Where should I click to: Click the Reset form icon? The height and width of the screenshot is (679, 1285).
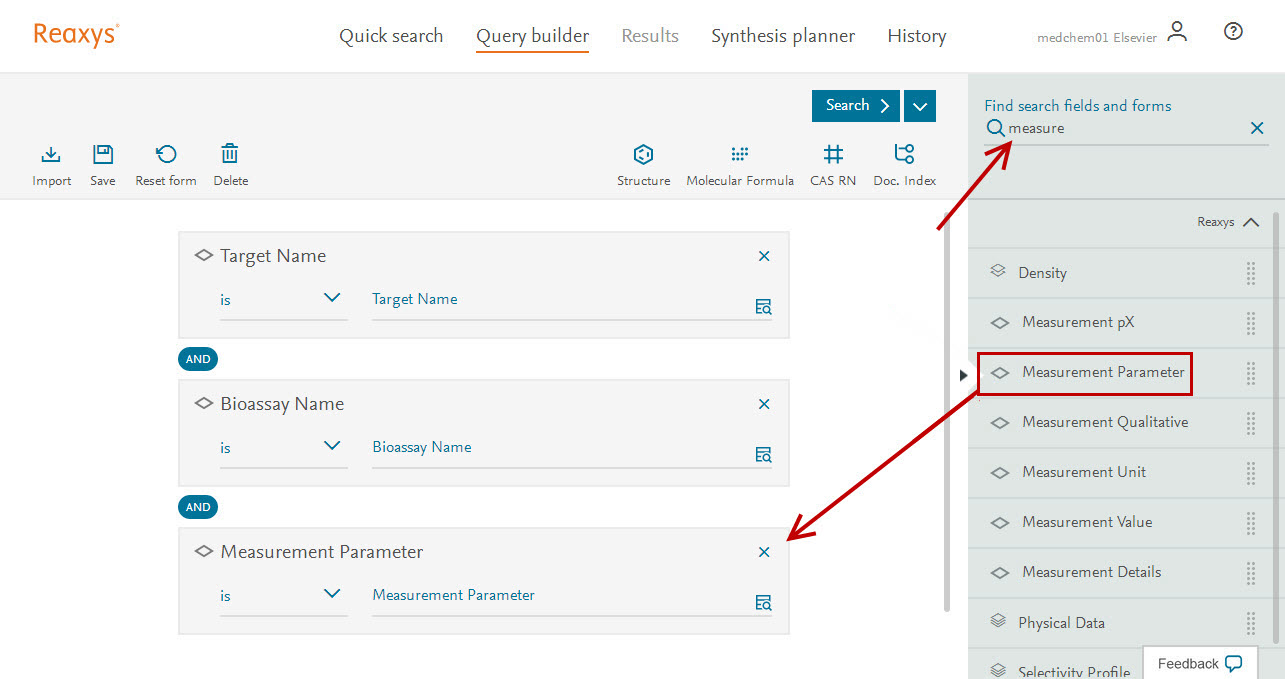point(166,155)
